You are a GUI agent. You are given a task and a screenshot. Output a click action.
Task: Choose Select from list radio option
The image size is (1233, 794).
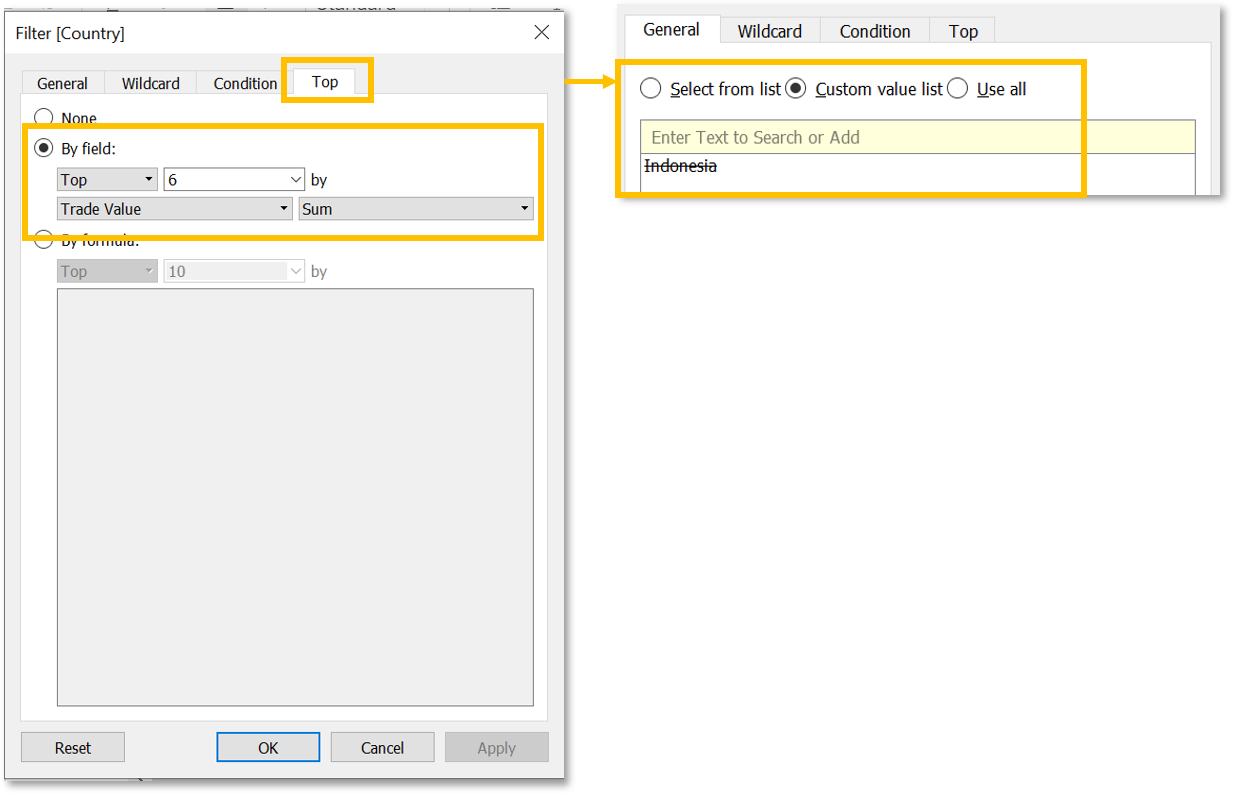coord(651,89)
